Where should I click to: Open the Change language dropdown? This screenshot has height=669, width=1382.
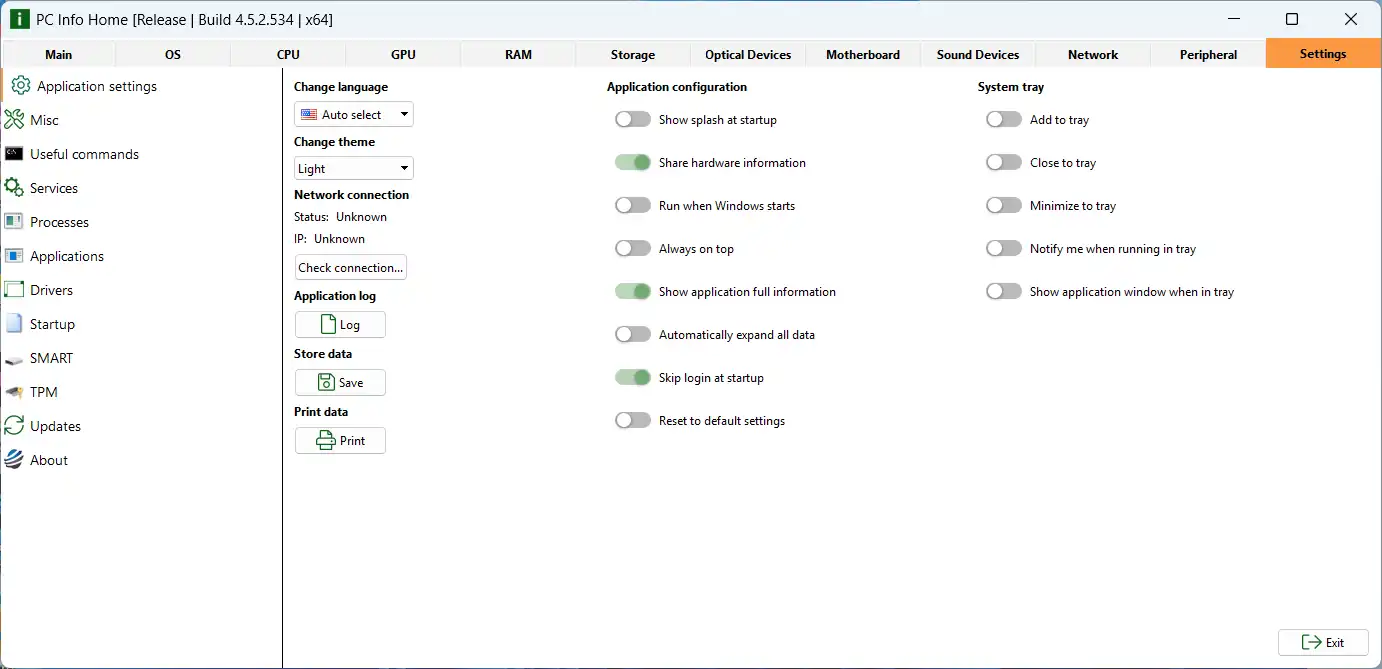[x=354, y=115]
